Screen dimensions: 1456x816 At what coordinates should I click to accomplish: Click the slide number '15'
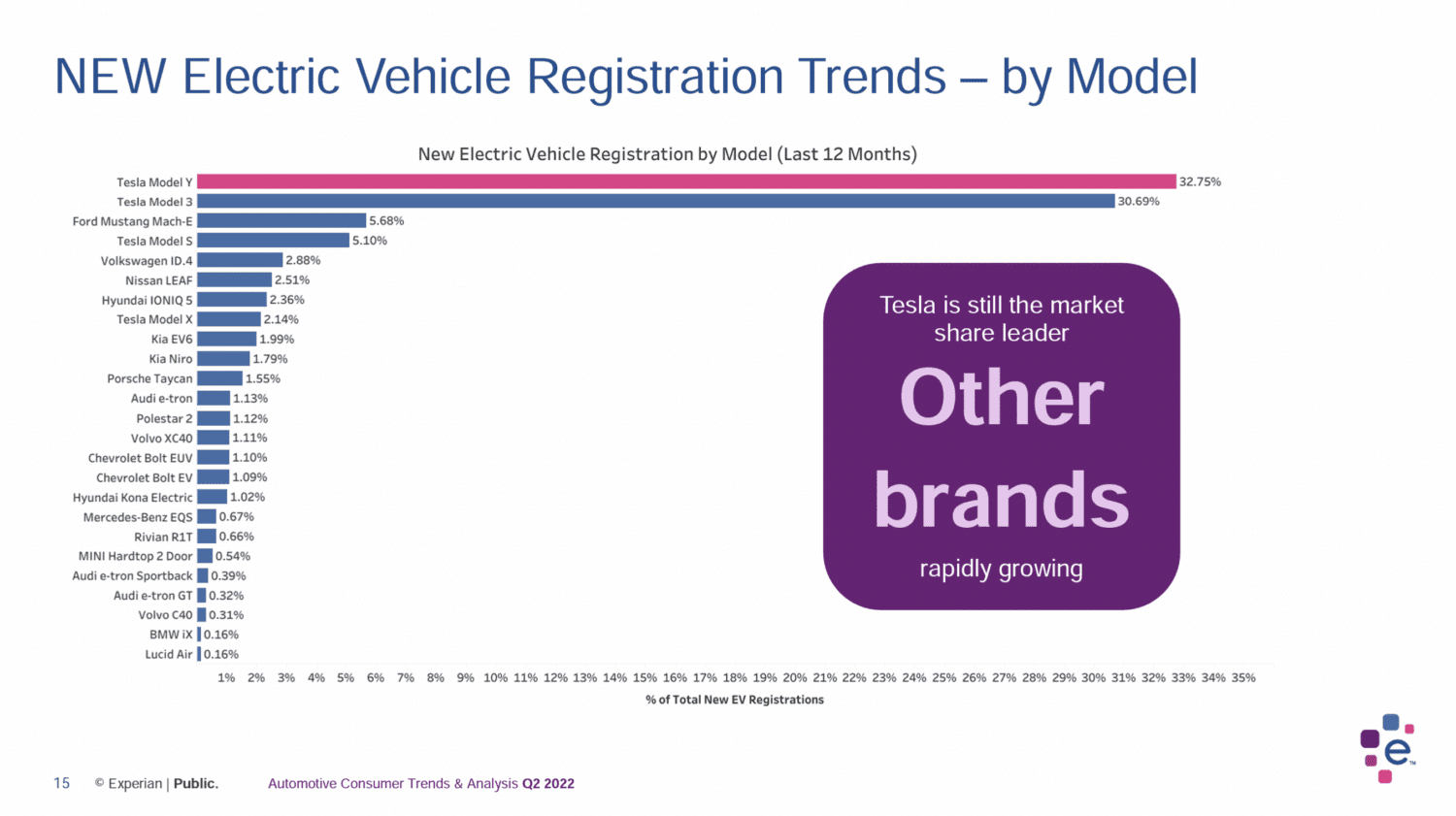[61, 783]
